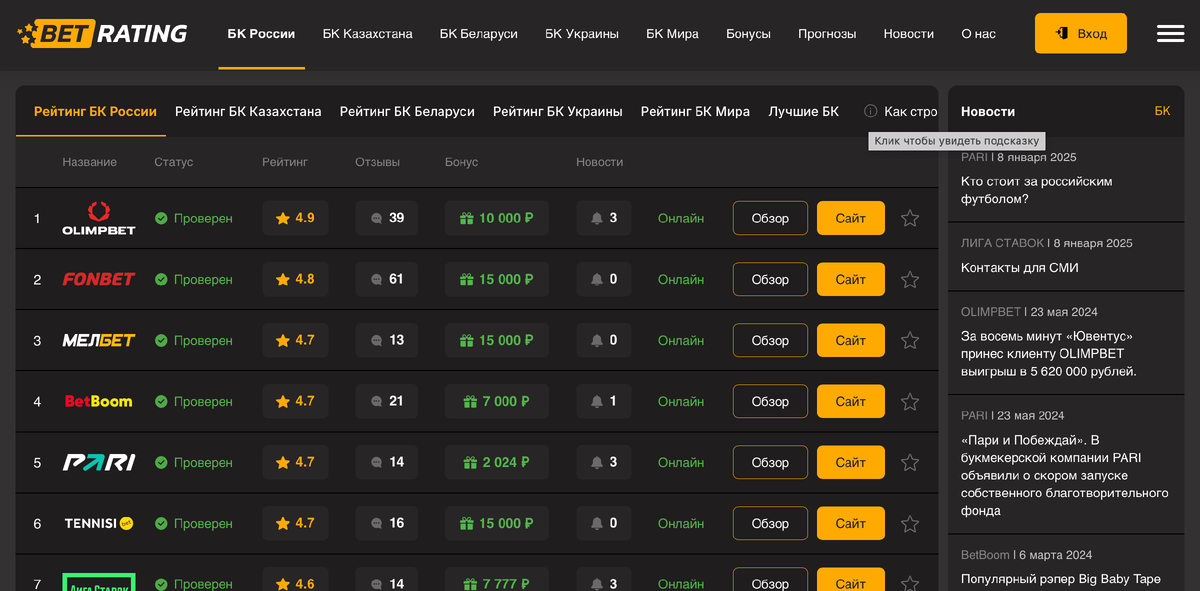Click the МЕЛБЕТ logo

99,340
